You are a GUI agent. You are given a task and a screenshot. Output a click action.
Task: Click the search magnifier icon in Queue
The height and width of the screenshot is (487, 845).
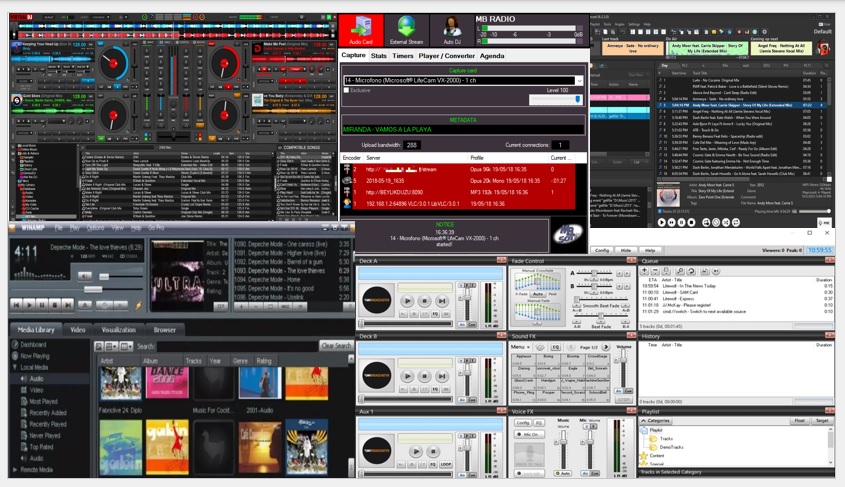click(x=680, y=271)
